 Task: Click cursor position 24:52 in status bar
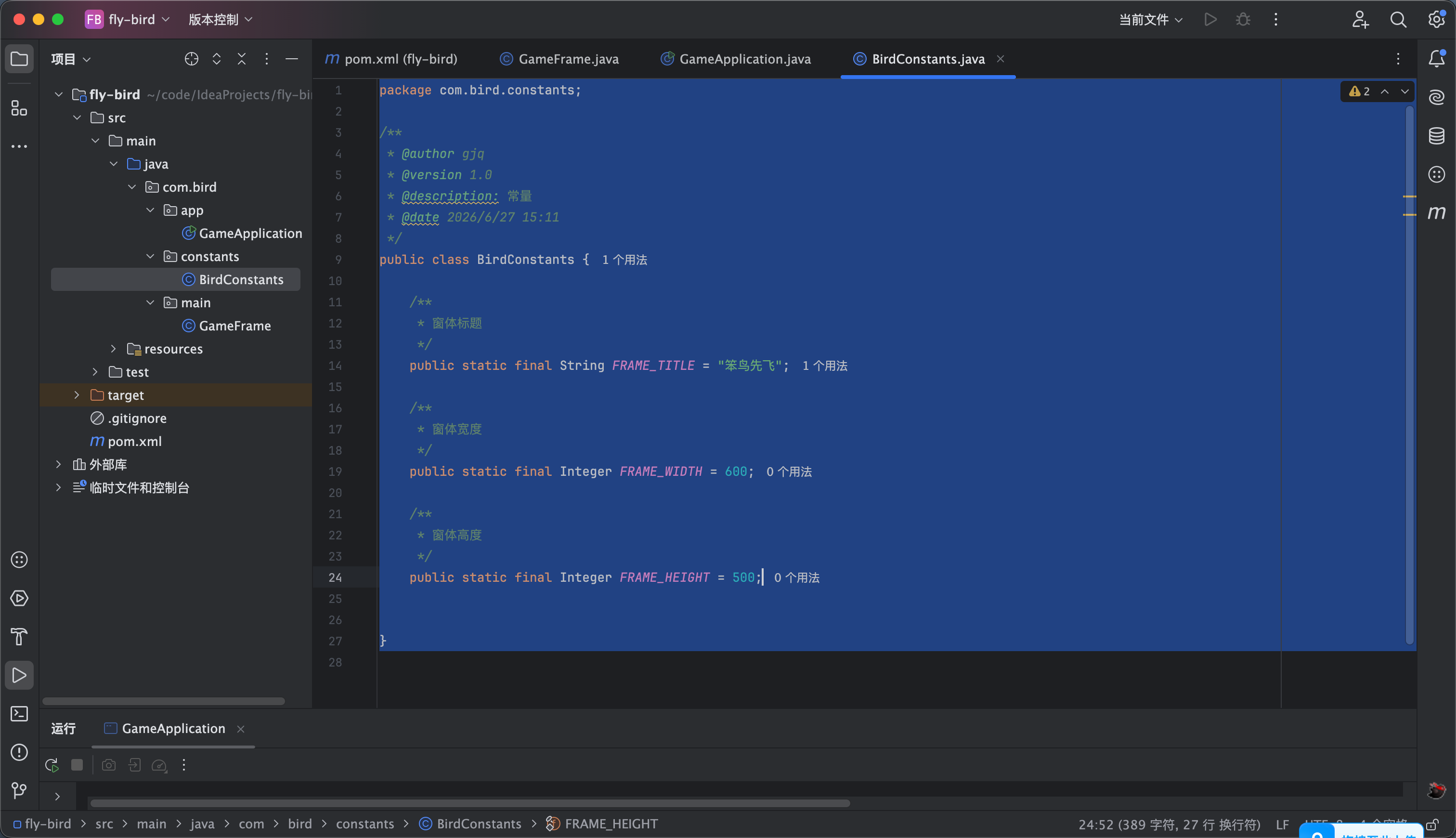[1169, 824]
